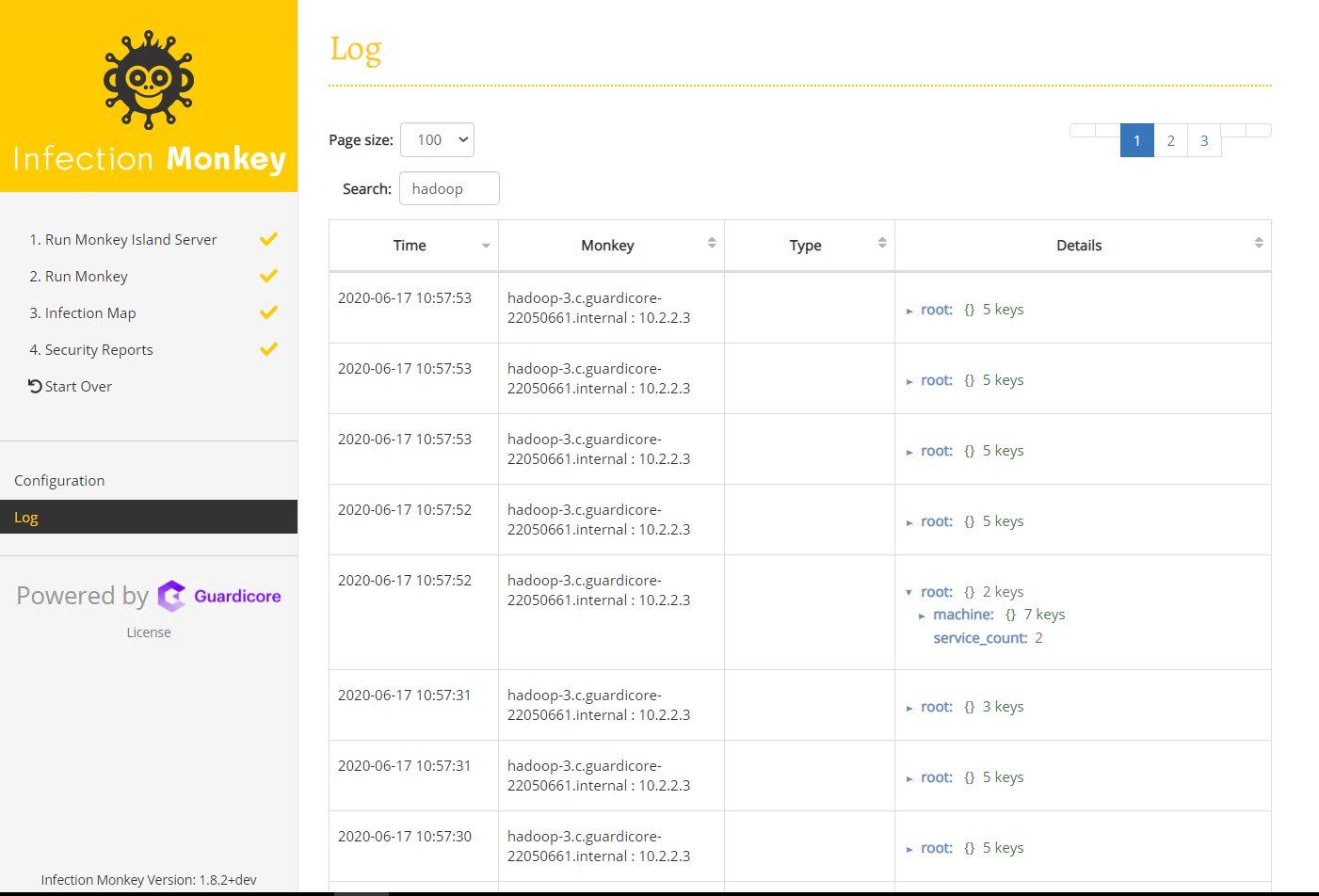This screenshot has width=1319, height=896.
Task: Open the Page size dropdown
Action: coord(437,138)
